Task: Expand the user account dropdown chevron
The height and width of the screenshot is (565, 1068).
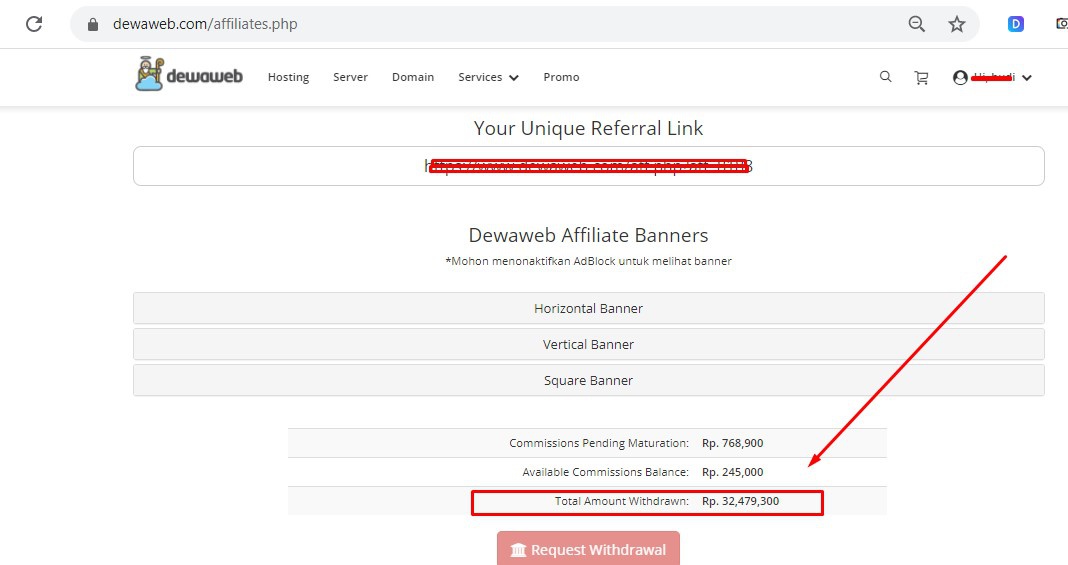Action: tap(1027, 78)
